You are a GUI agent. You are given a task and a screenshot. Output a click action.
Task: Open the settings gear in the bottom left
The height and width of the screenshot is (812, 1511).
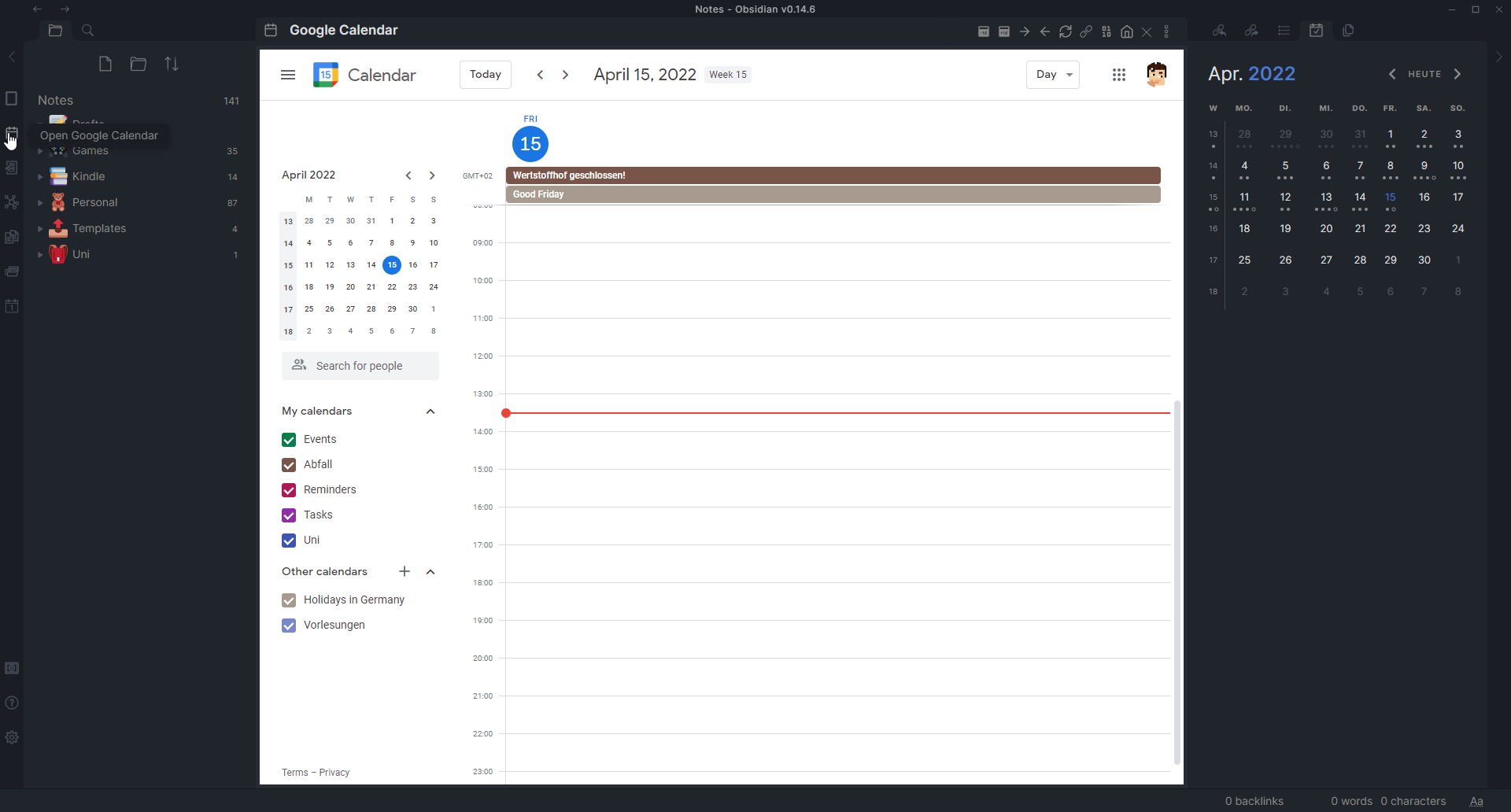point(12,737)
